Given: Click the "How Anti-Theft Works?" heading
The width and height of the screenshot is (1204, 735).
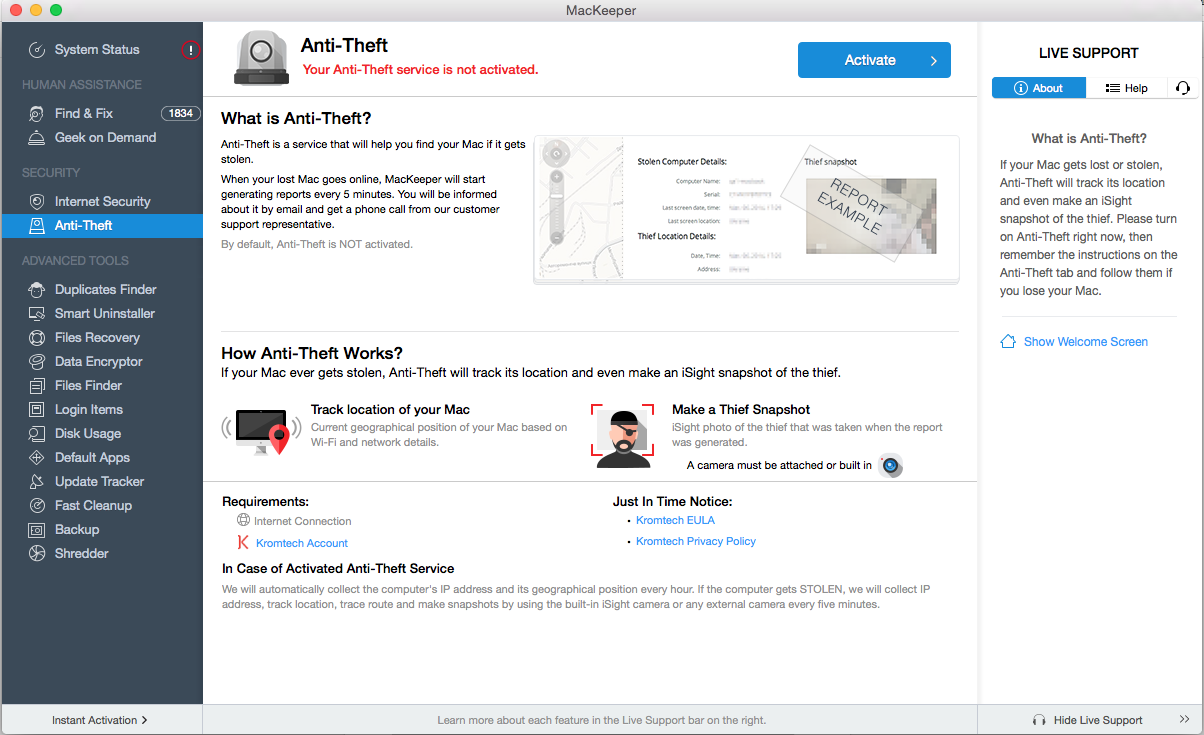Looking at the screenshot, I should coord(312,353).
